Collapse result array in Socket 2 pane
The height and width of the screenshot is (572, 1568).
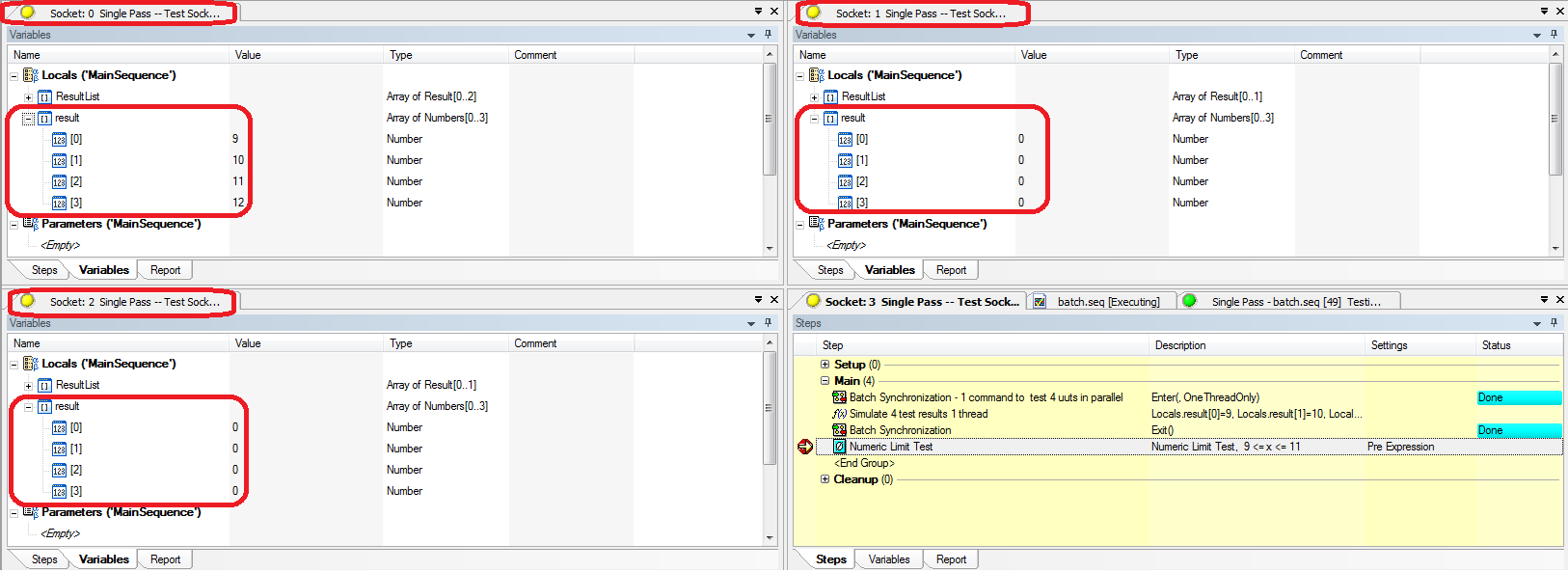tap(29, 407)
